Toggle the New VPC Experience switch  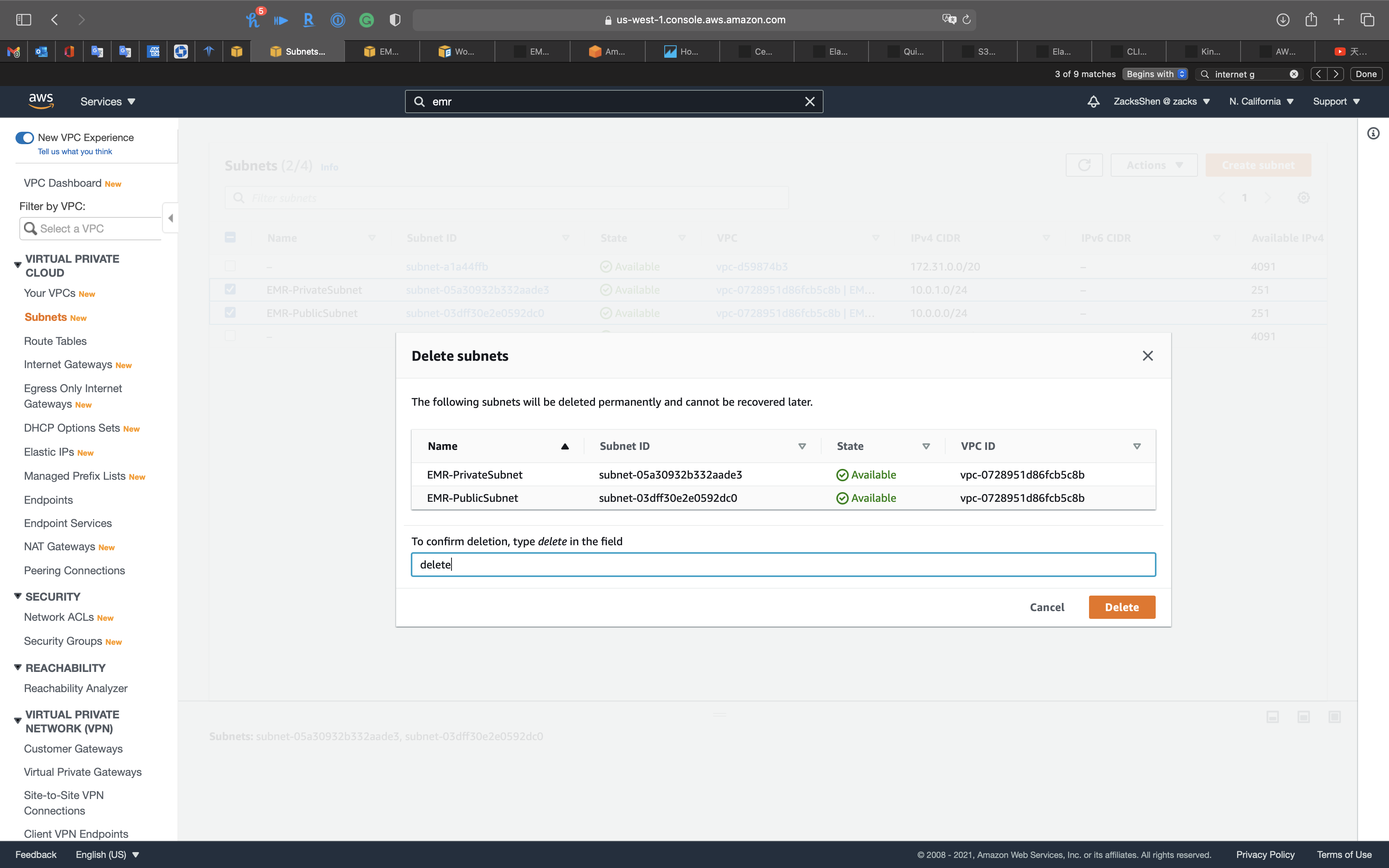24,138
